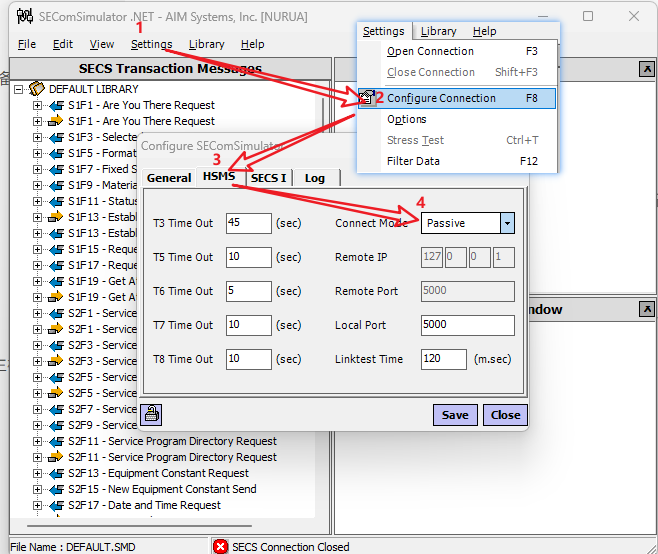Switch to the SECS I tab
Image resolution: width=658 pixels, height=554 pixels.
[x=269, y=178]
